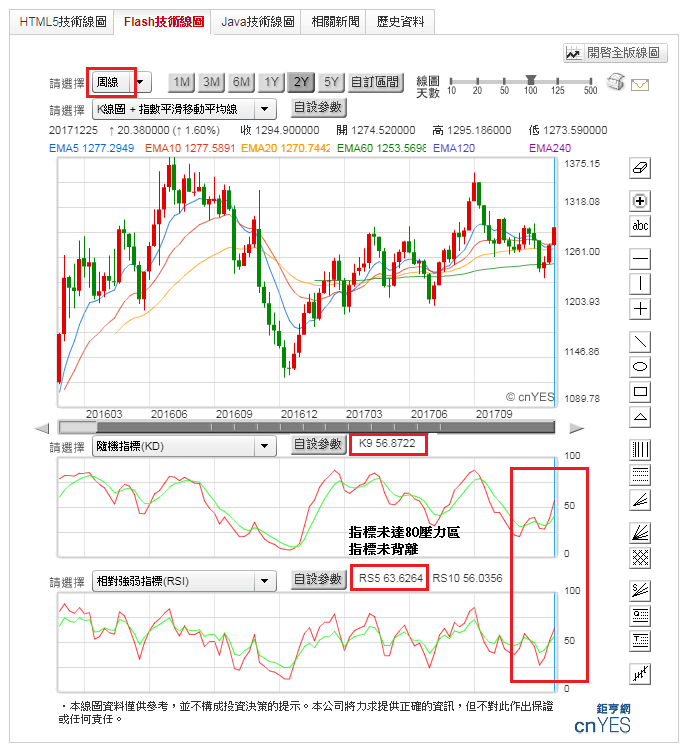This screenshot has height=749, width=690.
Task: Click the zoom-in plus circle tool
Action: (x=639, y=201)
